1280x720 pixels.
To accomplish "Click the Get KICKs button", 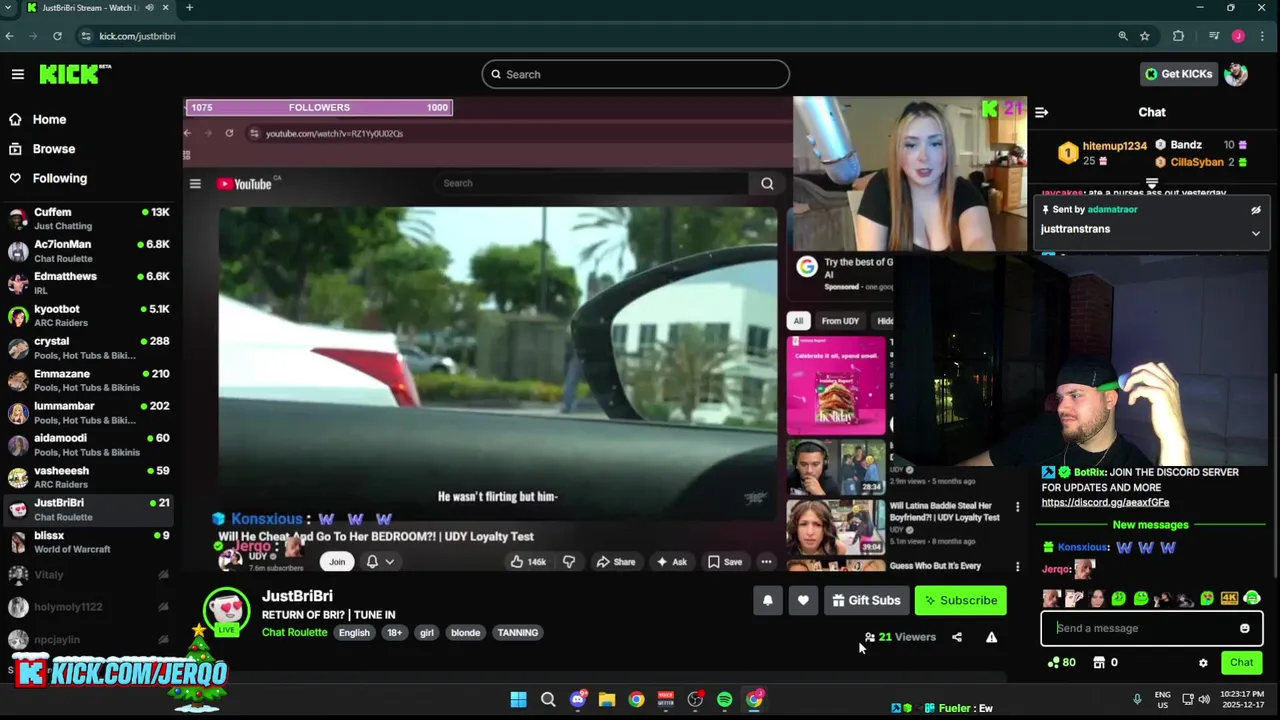I will click(1178, 74).
